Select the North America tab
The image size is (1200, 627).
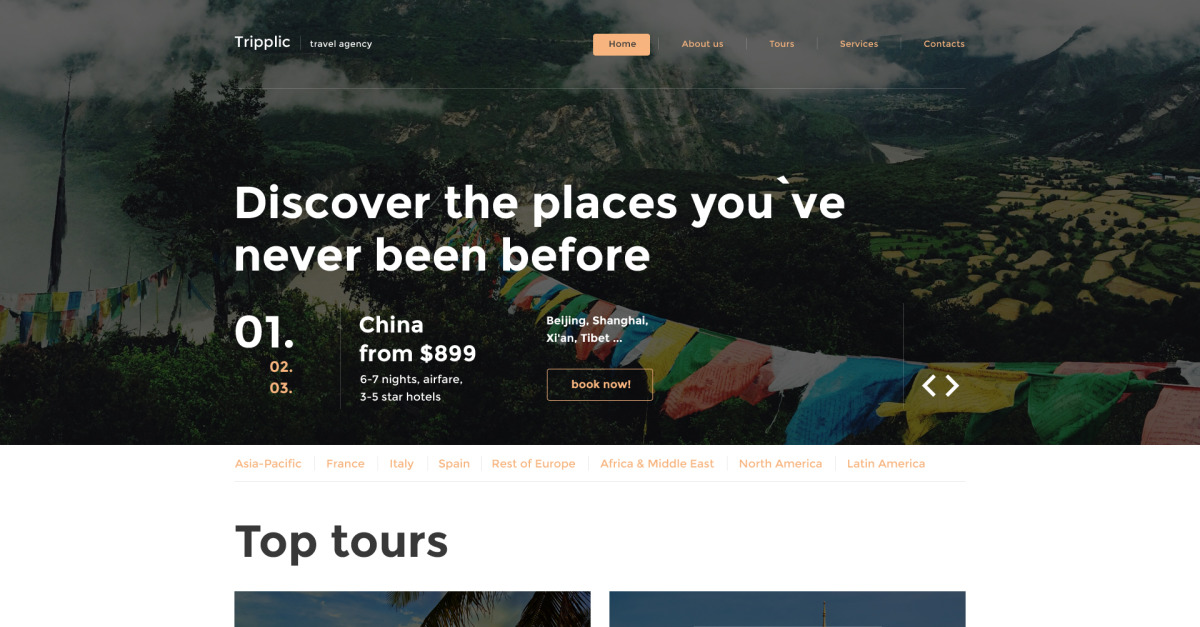(780, 464)
